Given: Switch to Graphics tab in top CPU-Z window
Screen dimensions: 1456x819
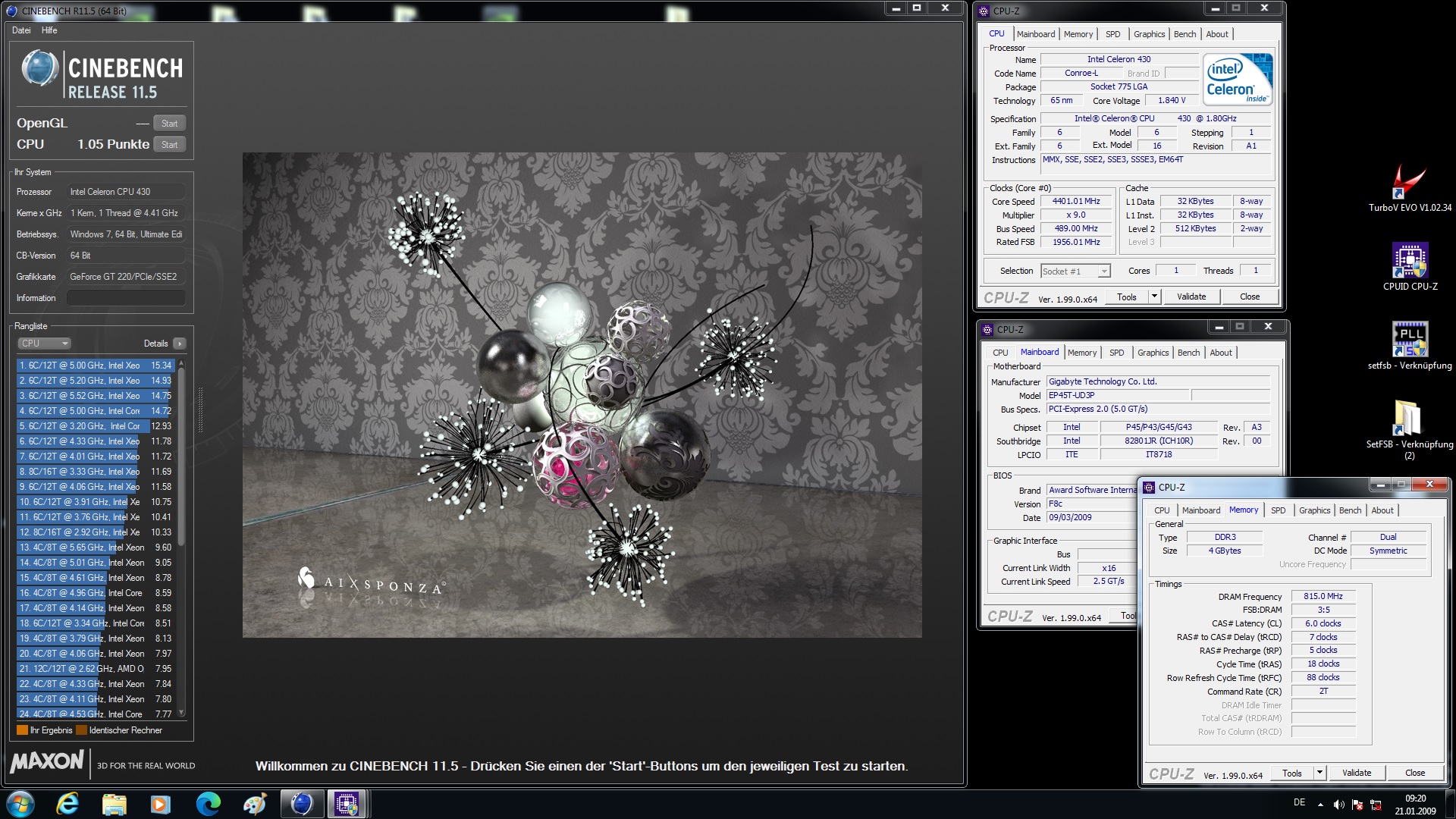Looking at the screenshot, I should 1149,34.
